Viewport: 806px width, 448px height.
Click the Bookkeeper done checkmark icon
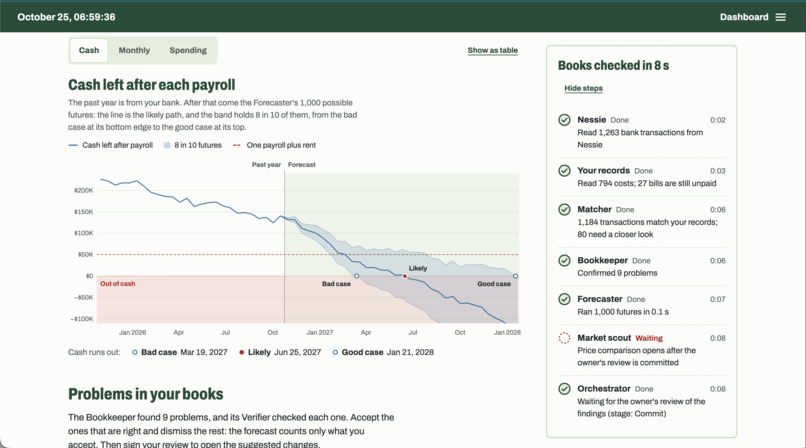[x=564, y=260]
